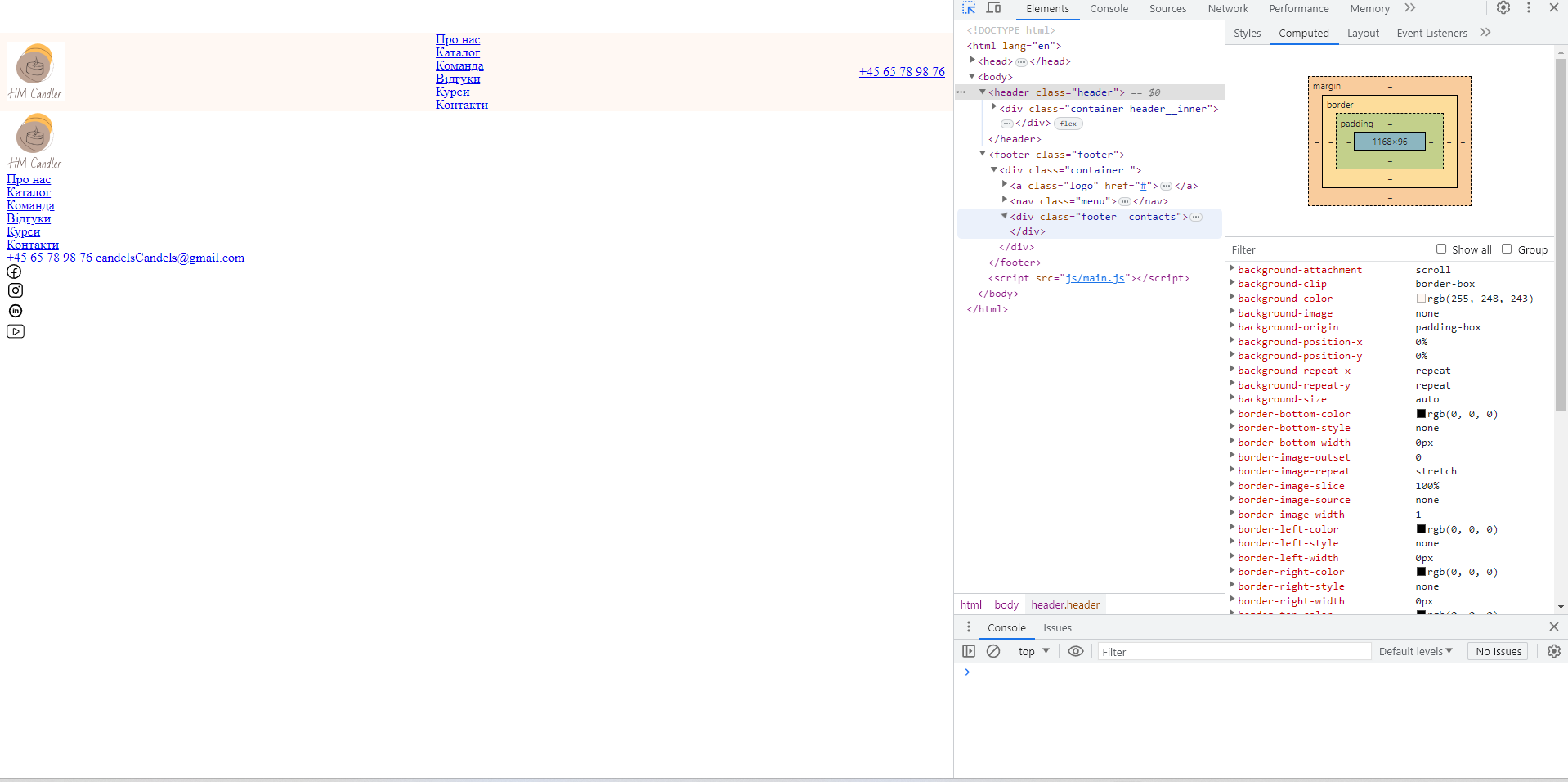Show more DevTools panels chevron
This screenshot has width=1568, height=782.
(x=1410, y=8)
